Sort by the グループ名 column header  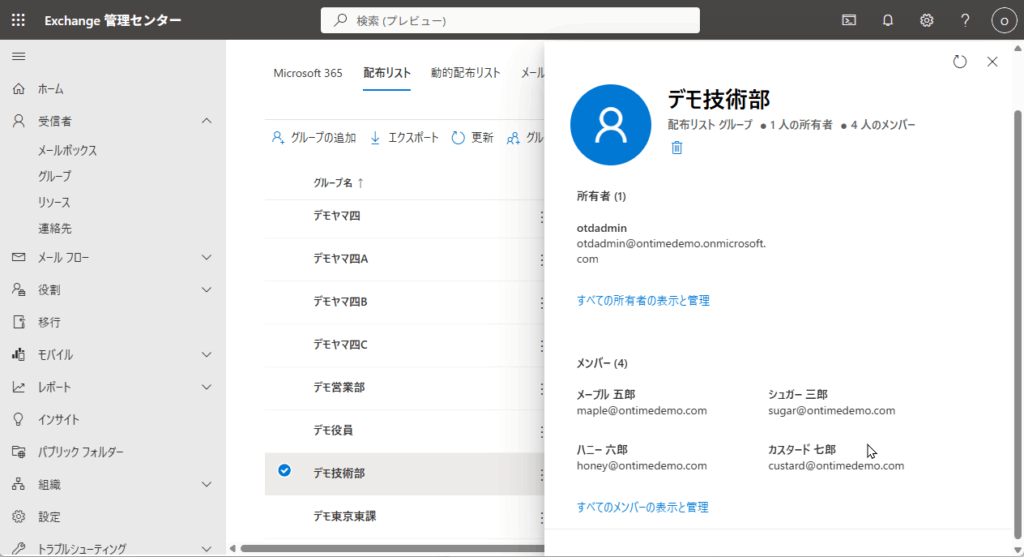pos(339,183)
